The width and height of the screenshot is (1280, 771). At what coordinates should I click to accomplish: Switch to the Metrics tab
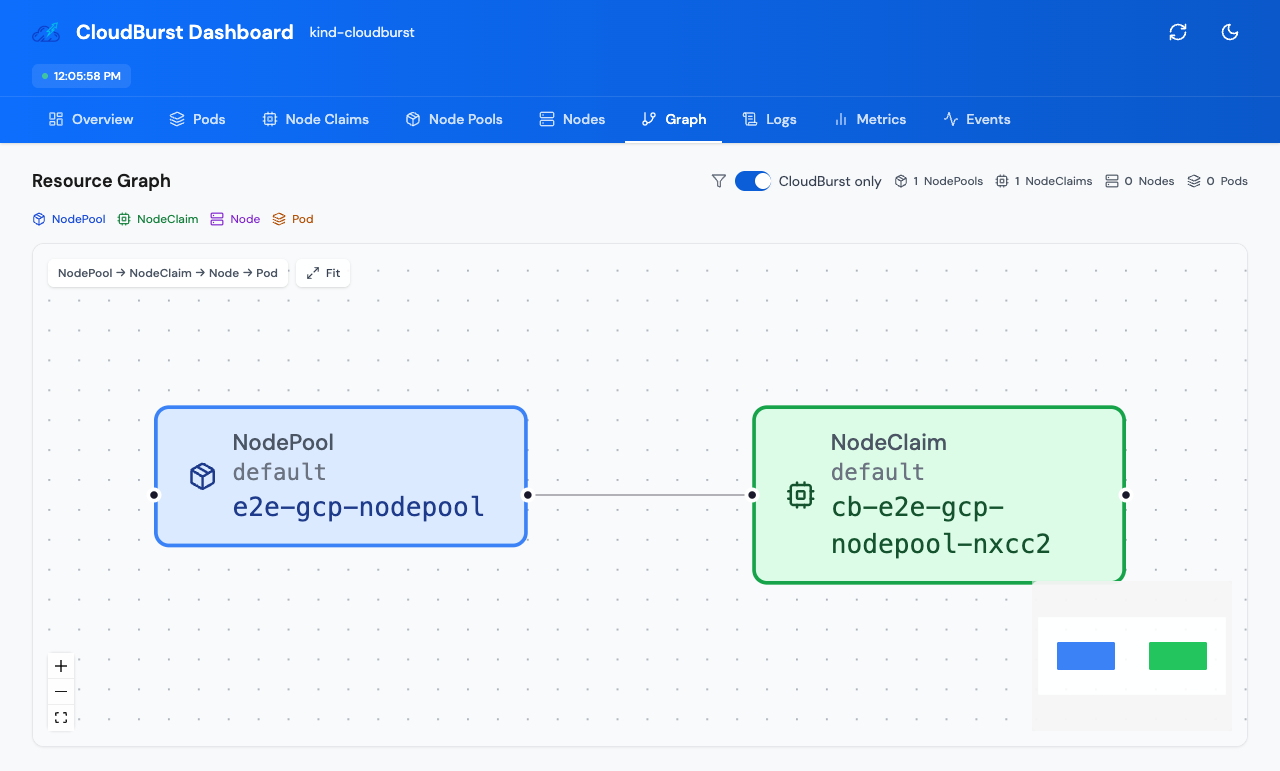pyautogui.click(x=870, y=119)
